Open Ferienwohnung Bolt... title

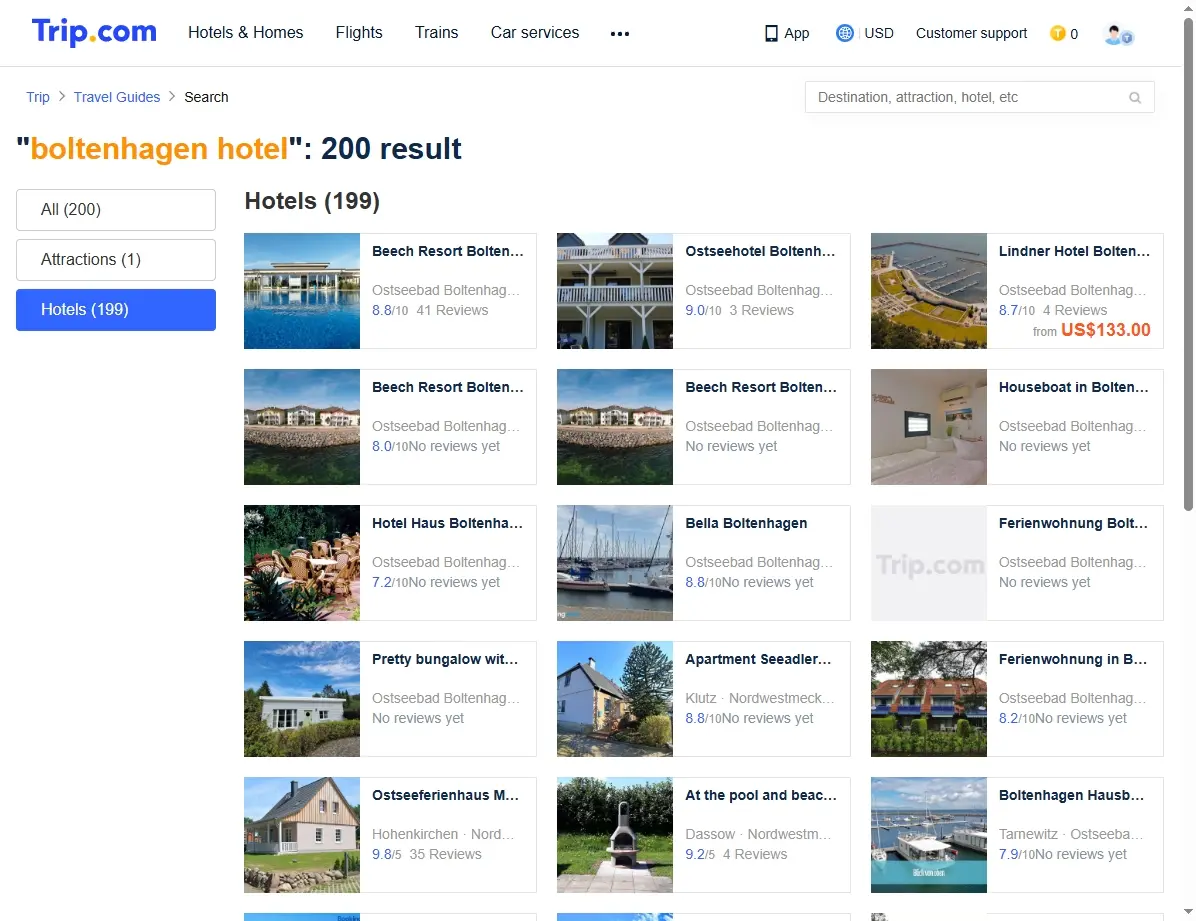[x=1073, y=523]
